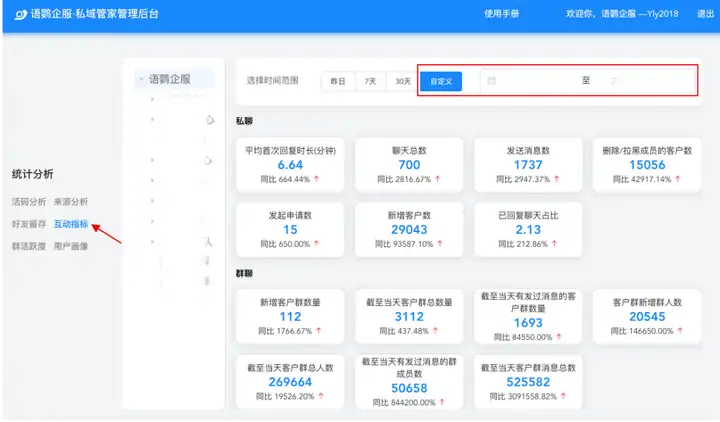720x422 pixels.
Task: Open 使用手册 in the top bar
Action: 501,14
